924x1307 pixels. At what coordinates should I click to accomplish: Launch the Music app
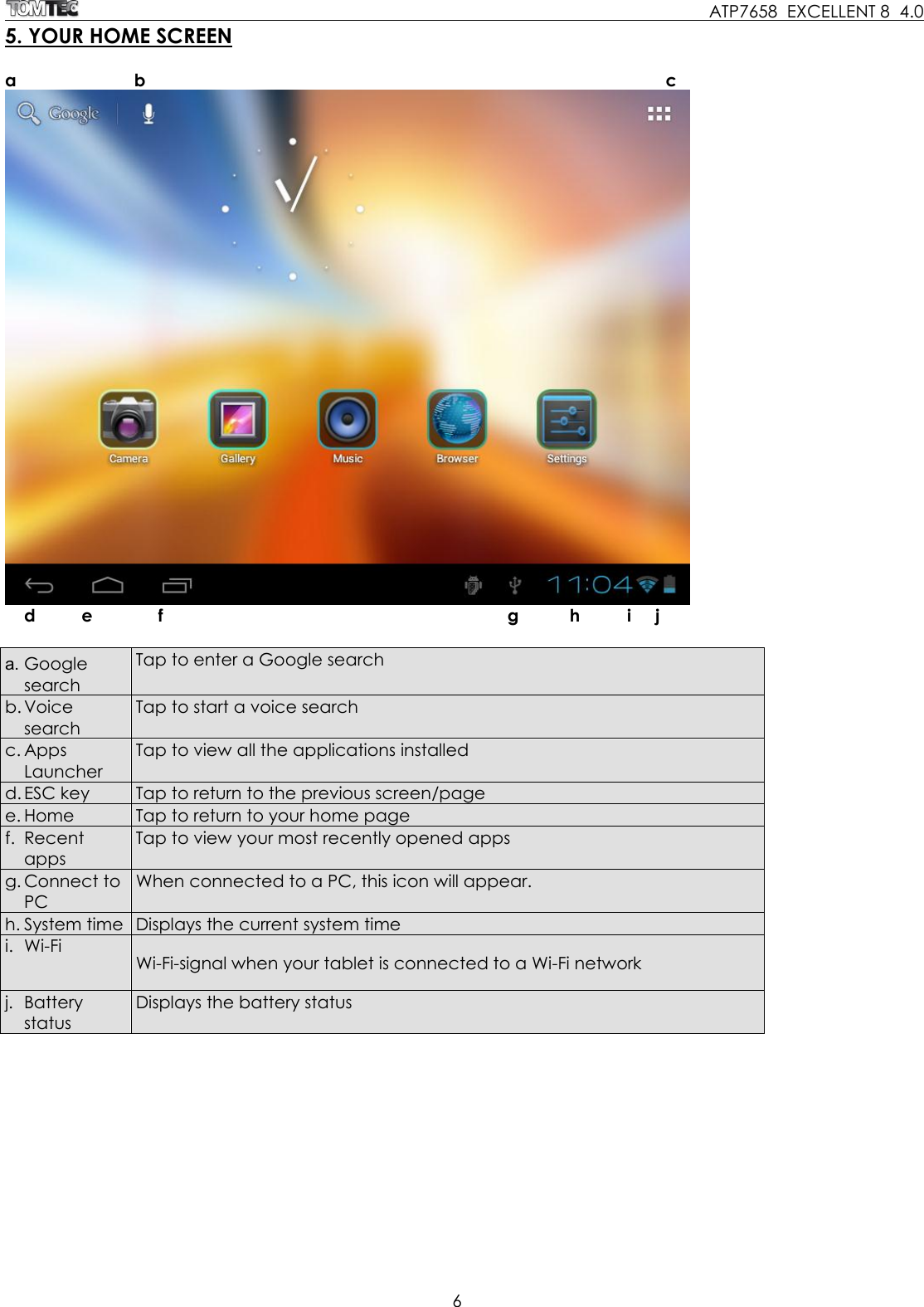click(x=348, y=427)
